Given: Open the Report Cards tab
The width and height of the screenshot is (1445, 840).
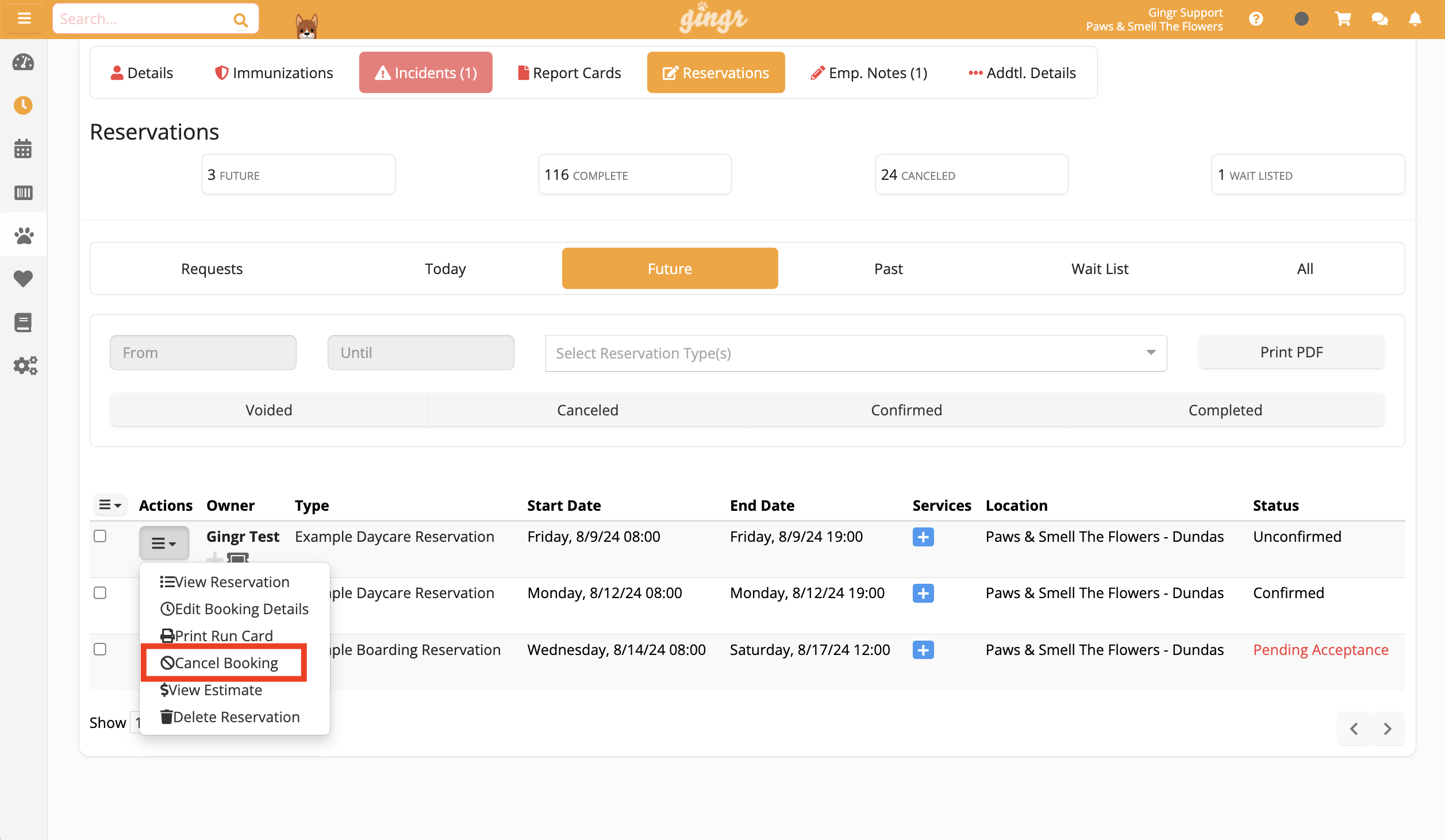Looking at the screenshot, I should pos(569,73).
